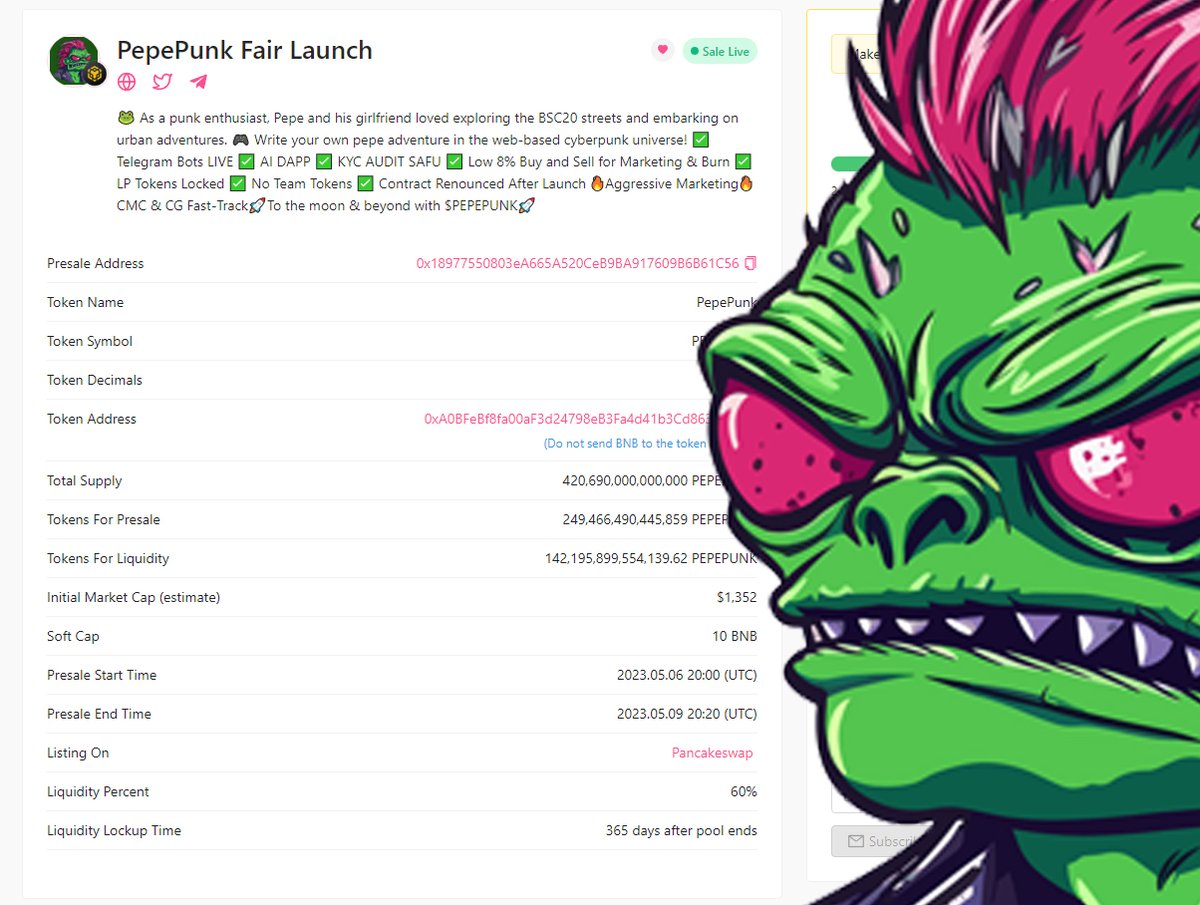Viewport: 1200px width, 905px height.
Task: Click the Token Symbol label
Action: [89, 342]
